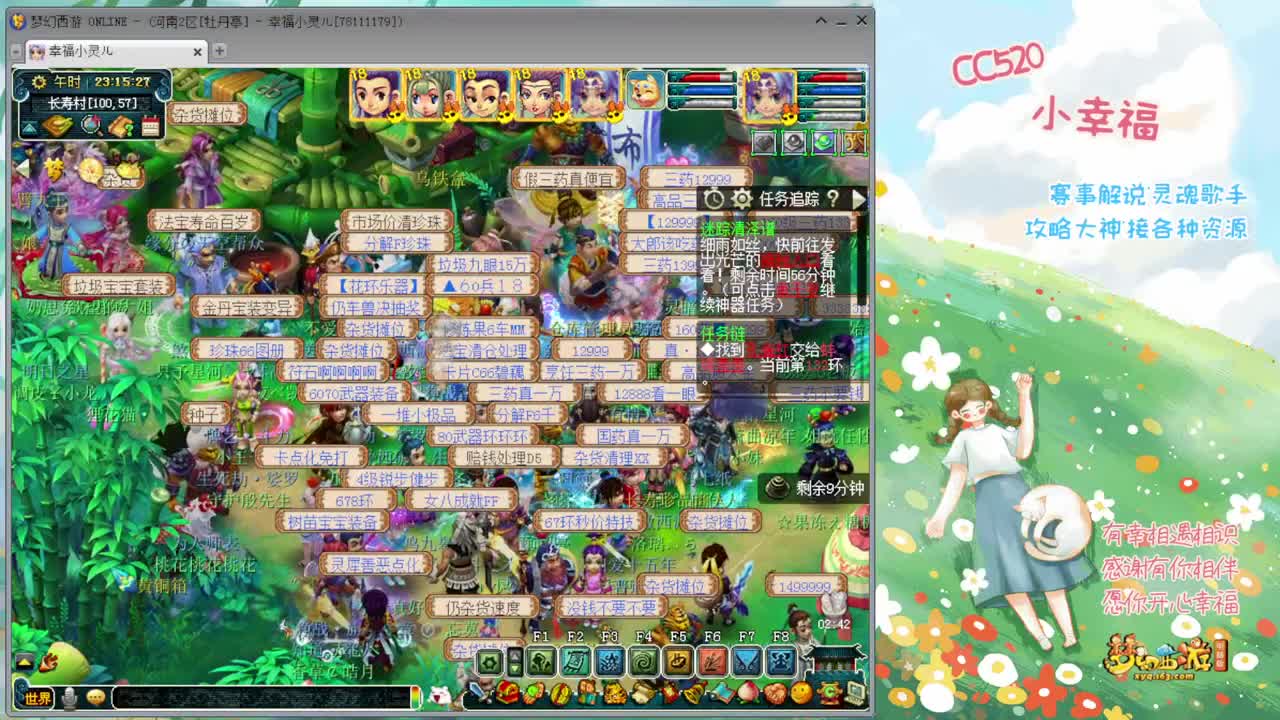Use the F7 blue skill slot

(x=747, y=661)
